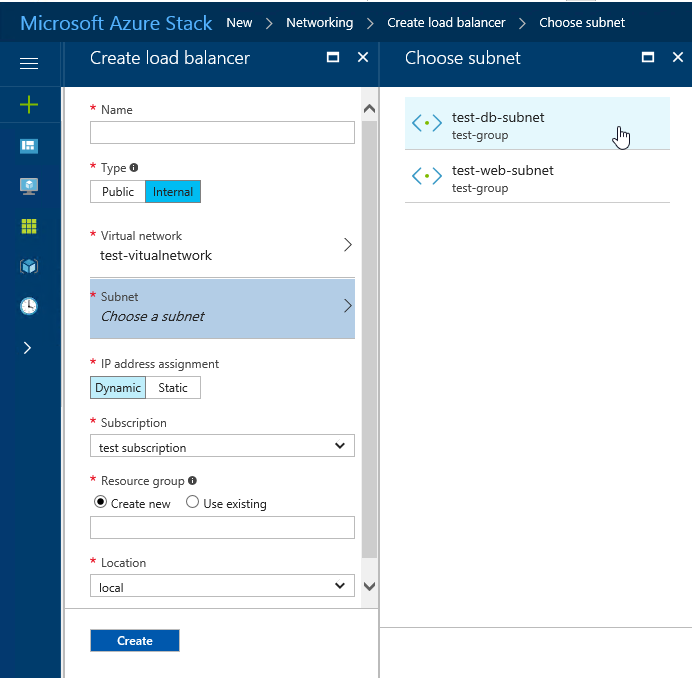692x678 pixels.
Task: Open Subnet selection chevron
Action: point(348,306)
